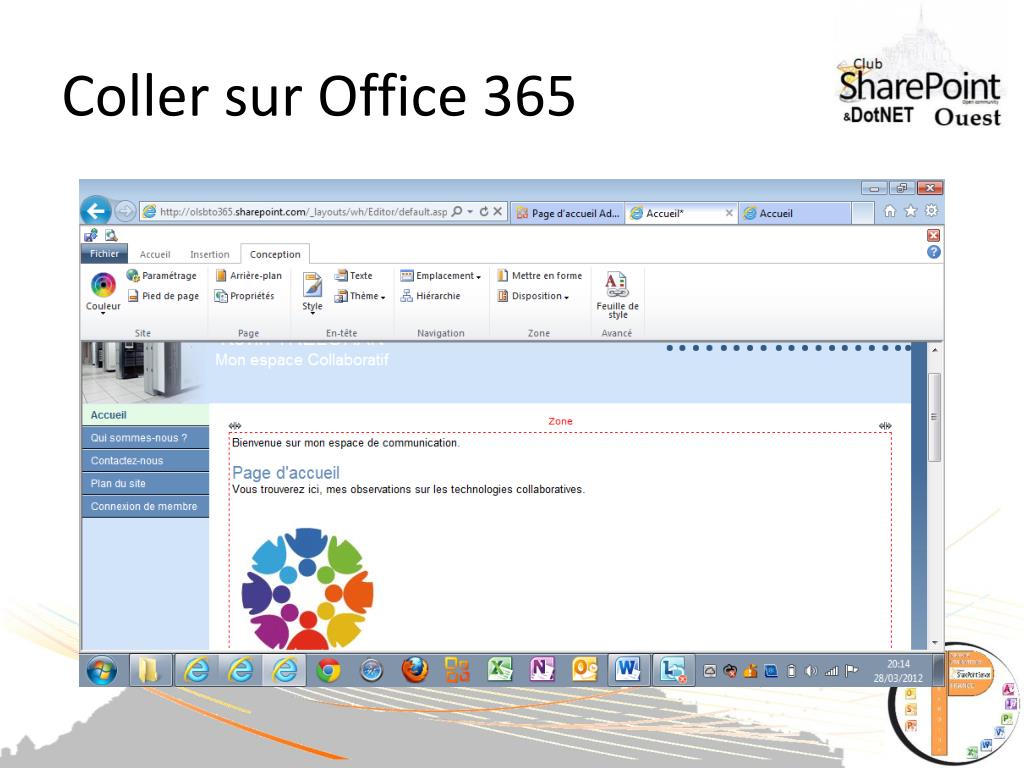Click the right zone resize handle

[885, 426]
